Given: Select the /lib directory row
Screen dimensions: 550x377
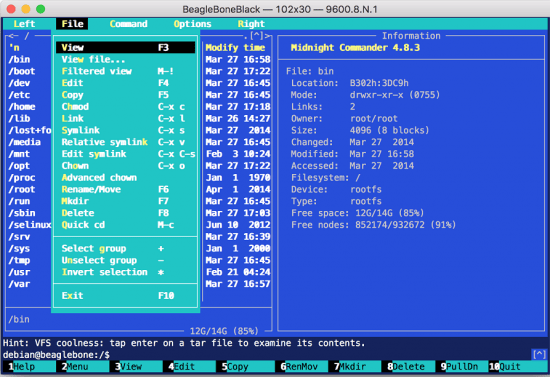Looking at the screenshot, I should [19, 119].
